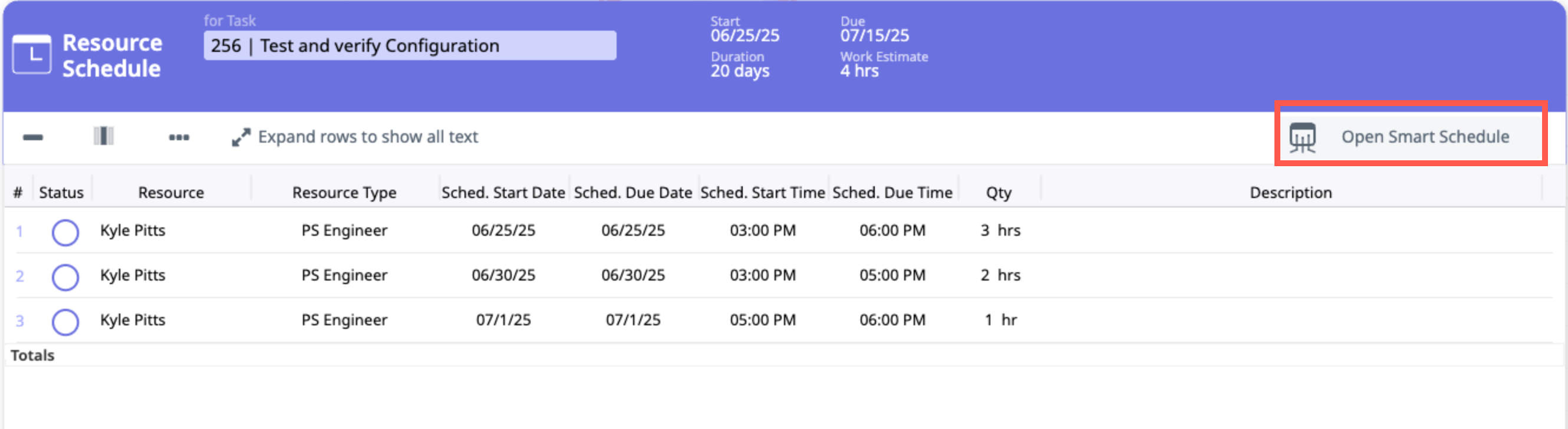This screenshot has width=1568, height=429.
Task: Open the three-dots more options menu
Action: pos(179,137)
